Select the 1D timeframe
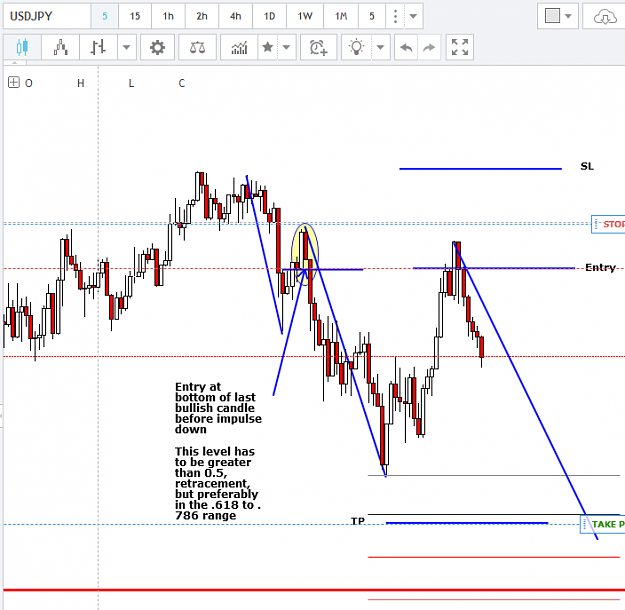This screenshot has width=625, height=610. (x=269, y=16)
